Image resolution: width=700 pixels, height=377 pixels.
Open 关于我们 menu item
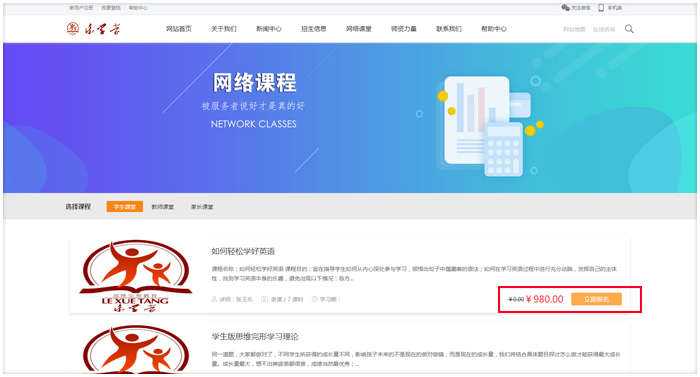click(224, 29)
